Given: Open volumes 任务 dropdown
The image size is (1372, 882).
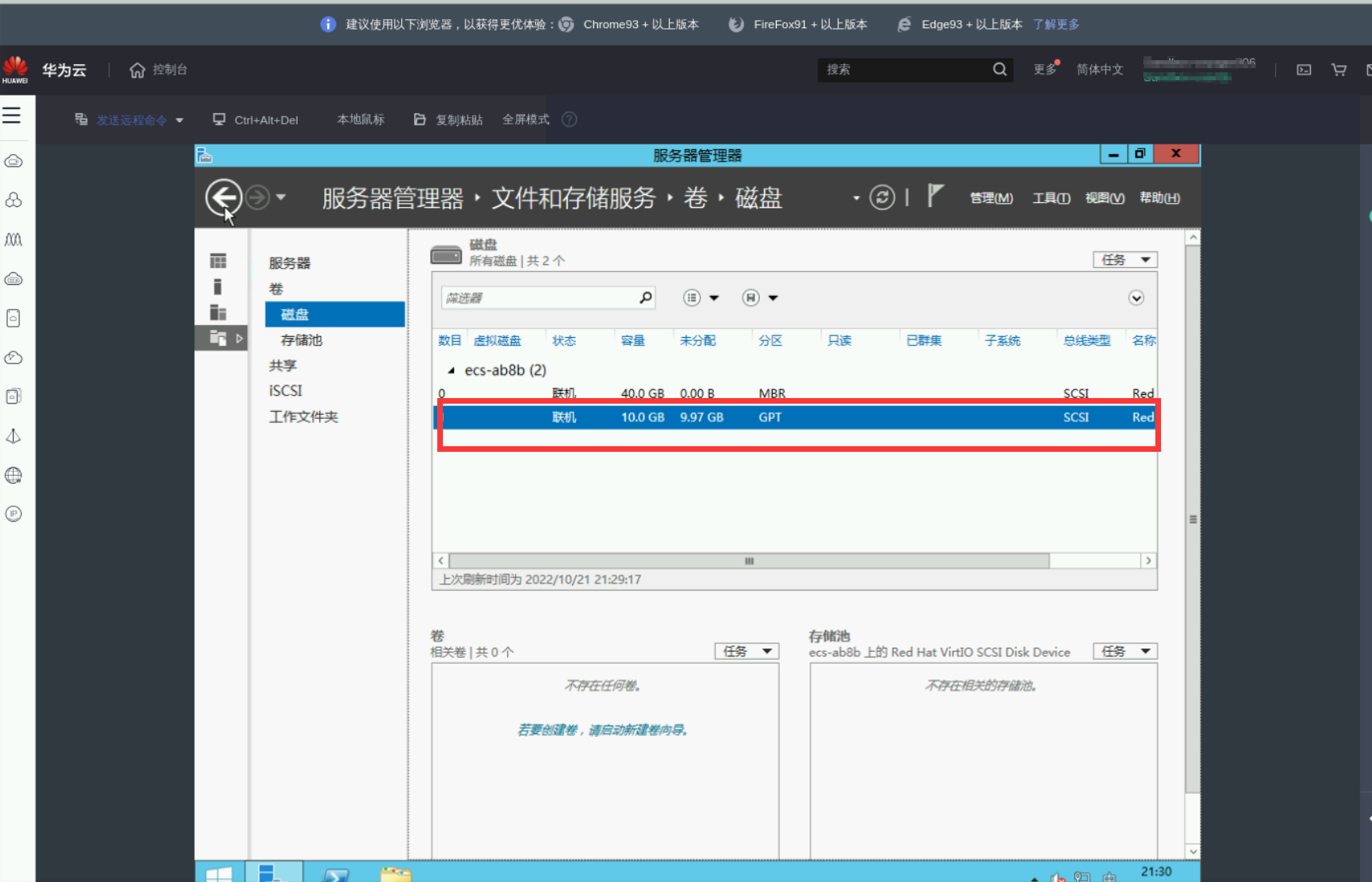Looking at the screenshot, I should [747, 652].
